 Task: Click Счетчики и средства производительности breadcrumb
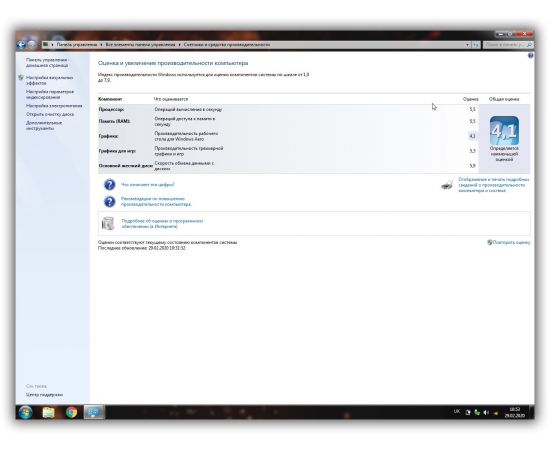[227, 45]
